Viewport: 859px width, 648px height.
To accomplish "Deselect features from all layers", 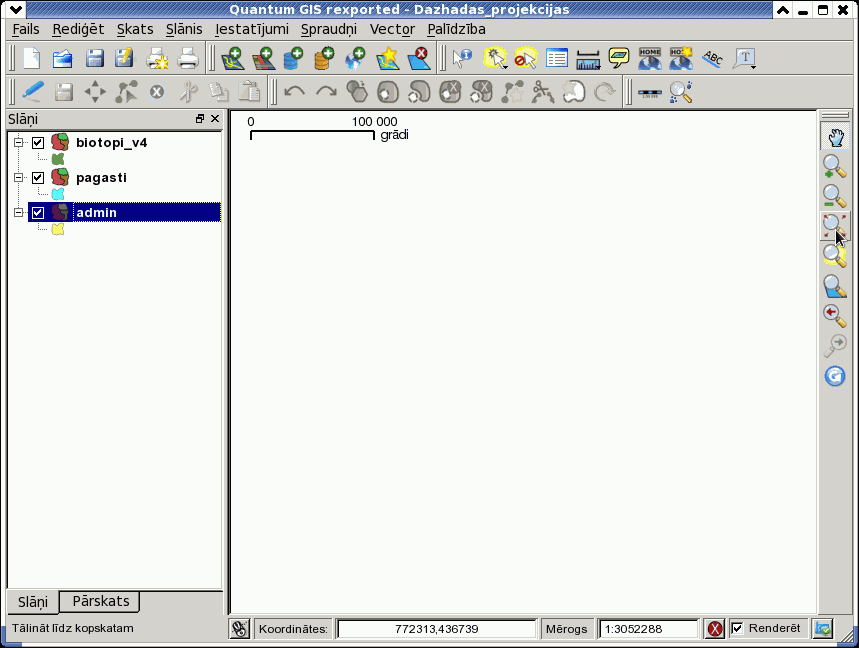I will pos(525,58).
